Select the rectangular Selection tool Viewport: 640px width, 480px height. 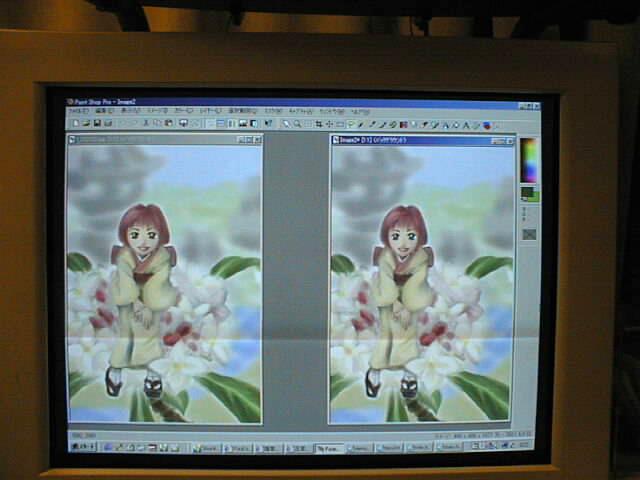[x=340, y=124]
